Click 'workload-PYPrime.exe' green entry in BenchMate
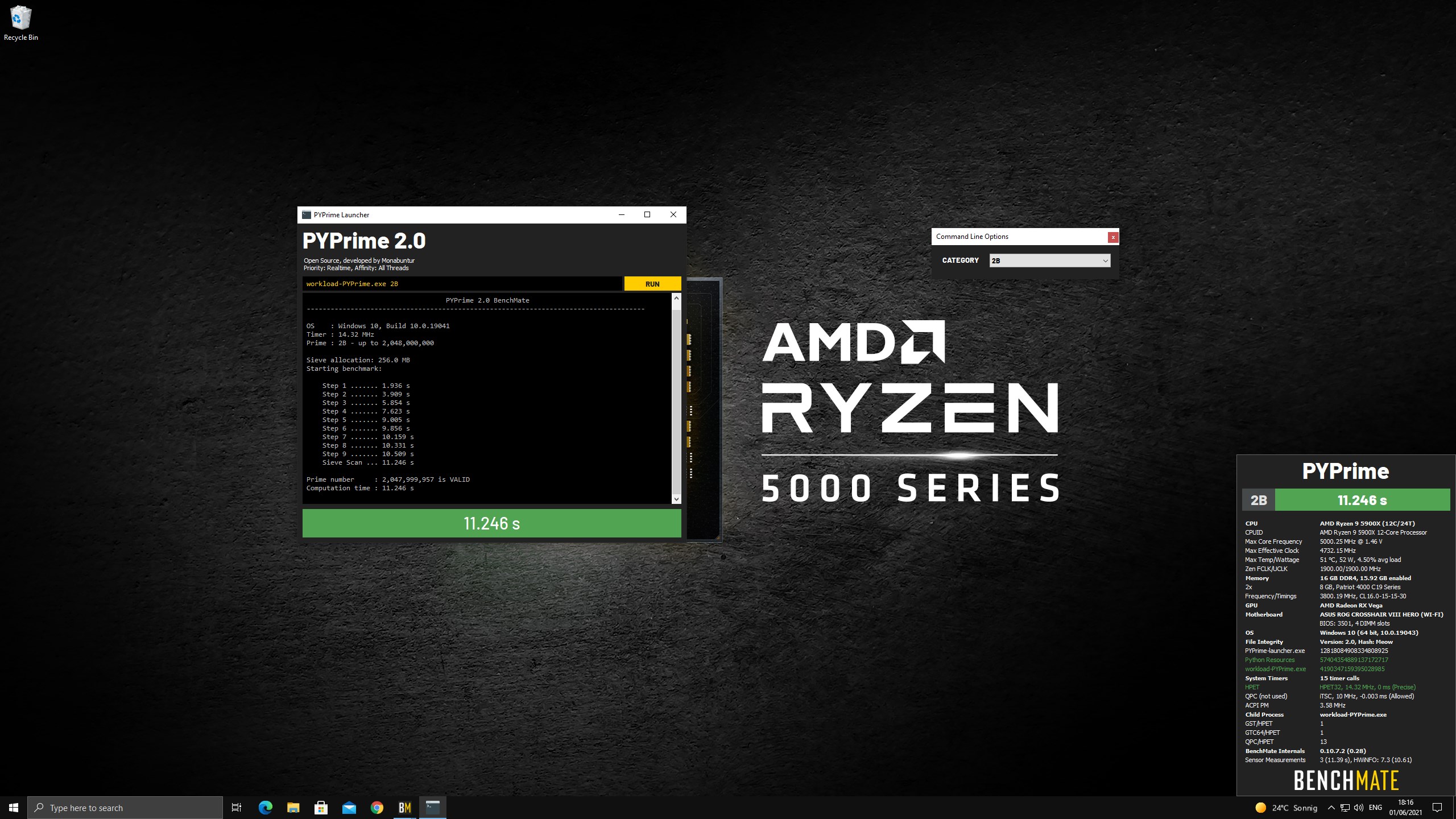This screenshot has width=1456, height=819. 1275,669
